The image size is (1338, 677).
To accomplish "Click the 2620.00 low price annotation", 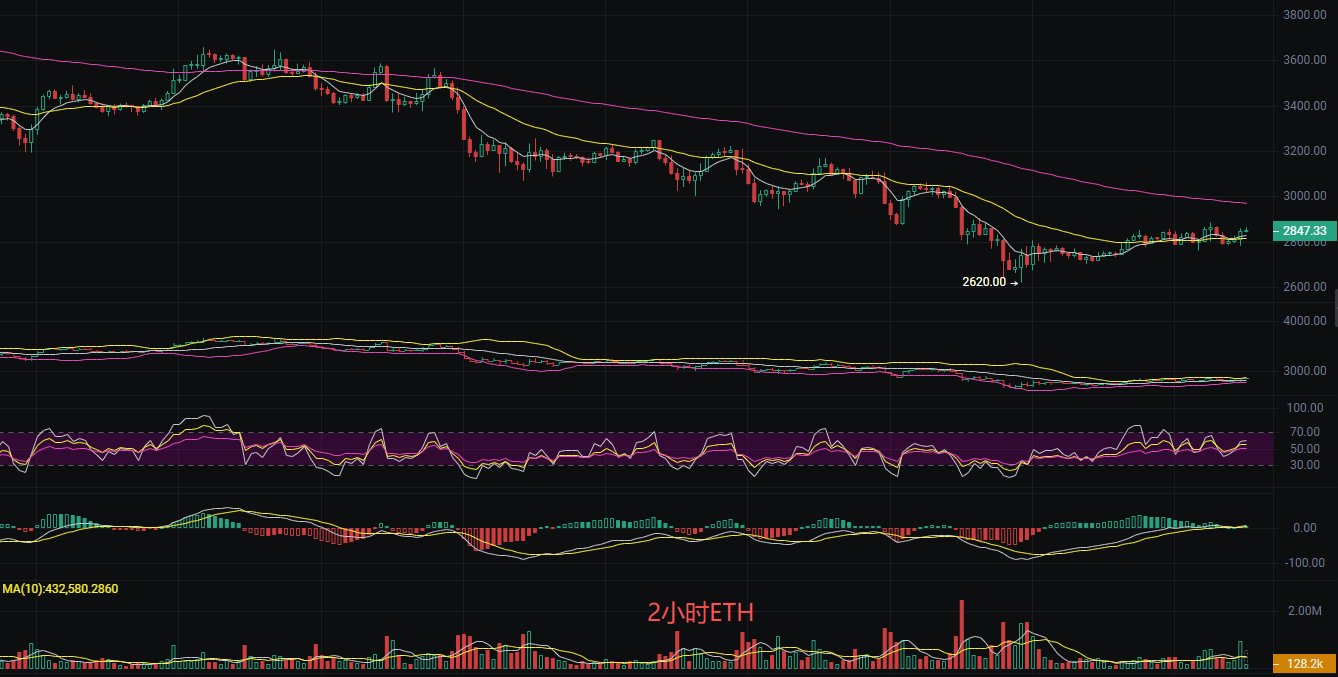I will [x=984, y=282].
